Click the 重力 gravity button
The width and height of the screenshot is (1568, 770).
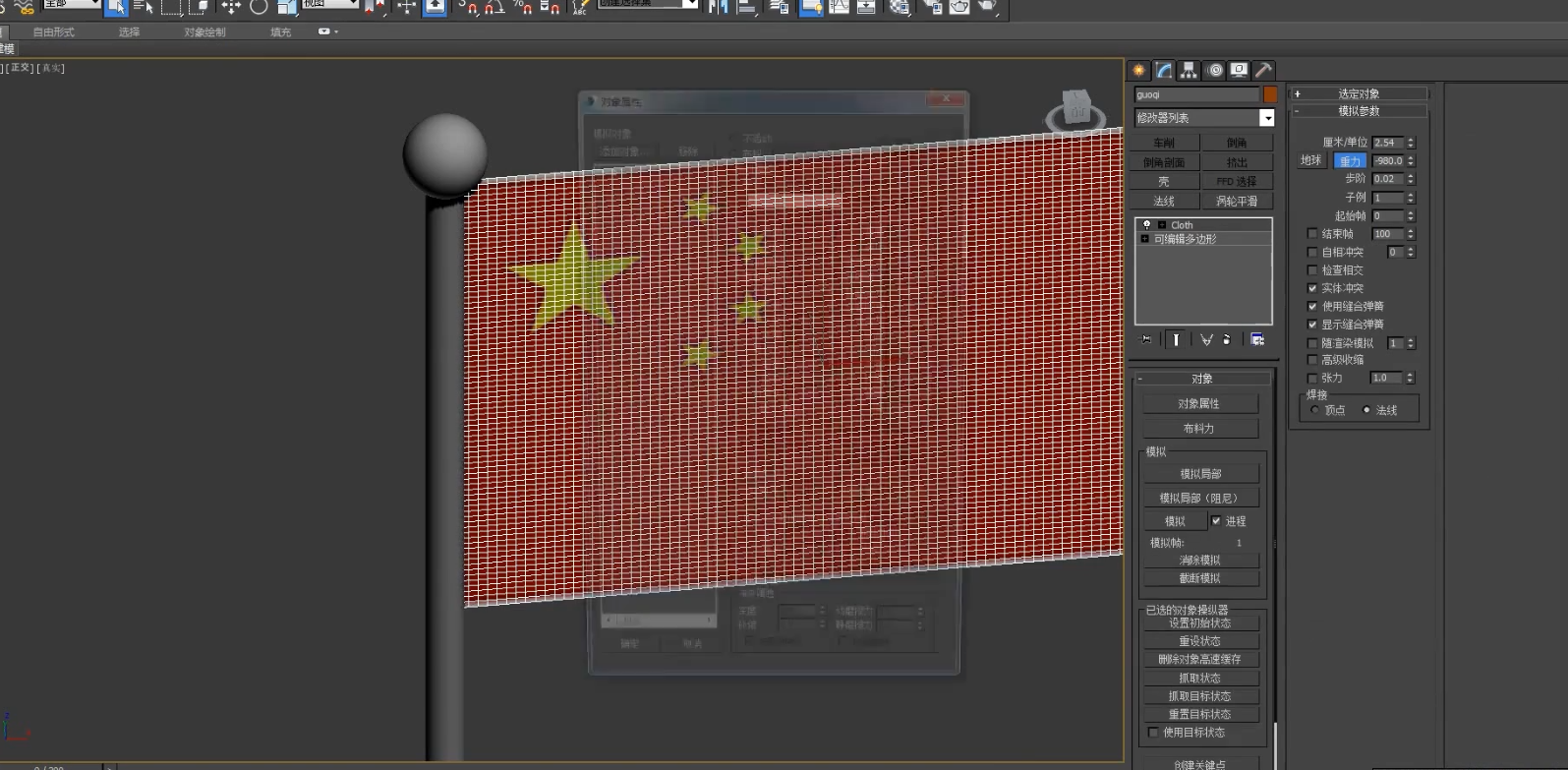1350,161
